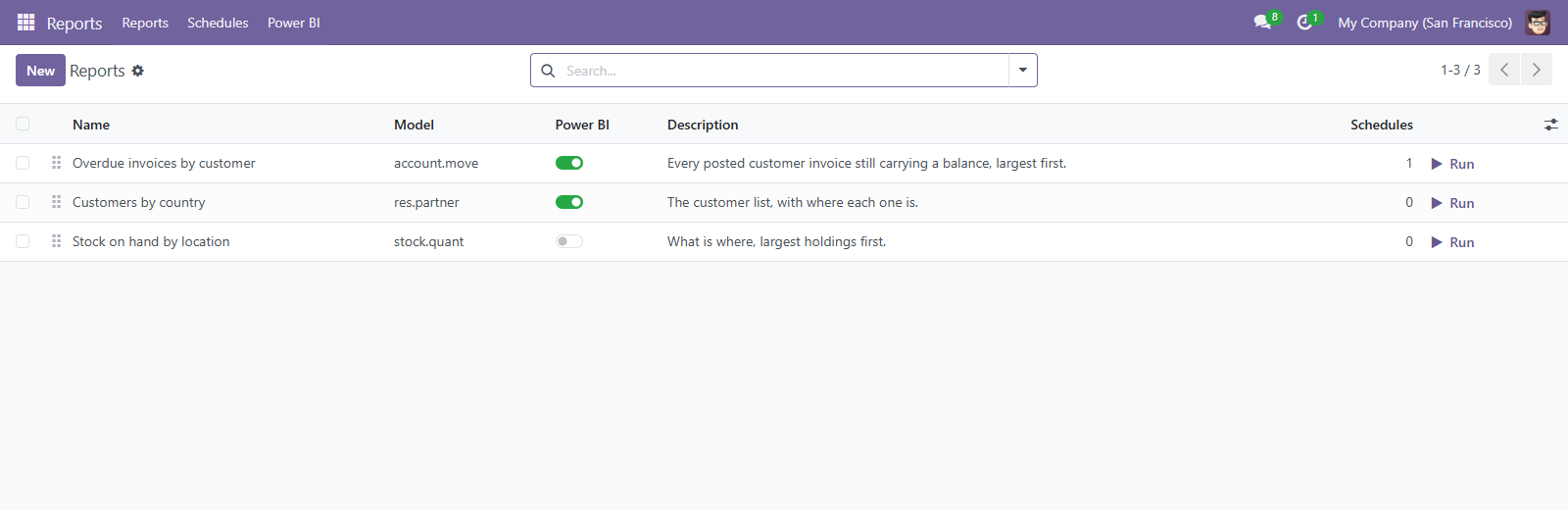Sort by the Power BI column header

click(x=582, y=125)
